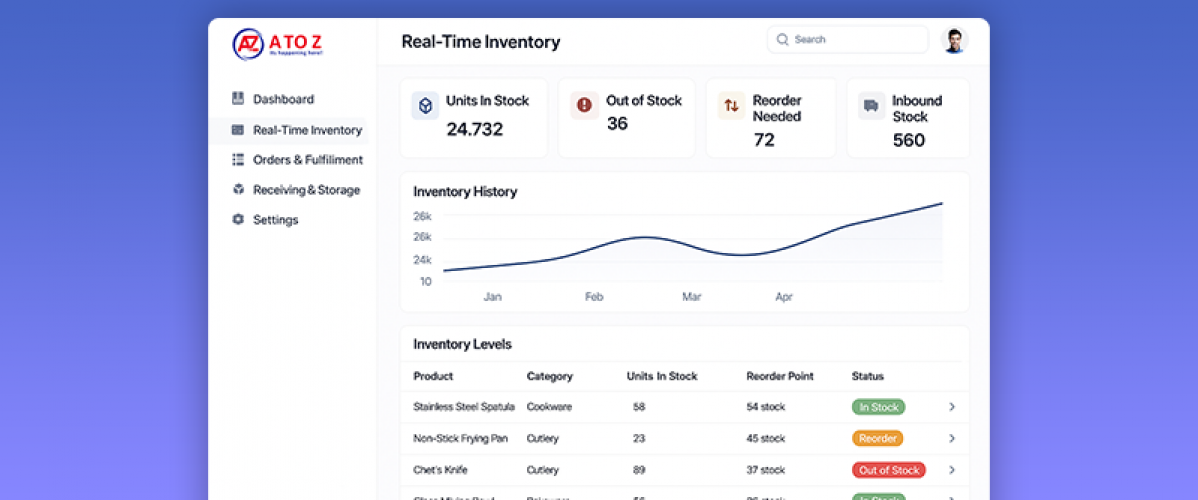The image size is (1198, 500).
Task: Click the Reorder status badge
Action: pos(877,438)
